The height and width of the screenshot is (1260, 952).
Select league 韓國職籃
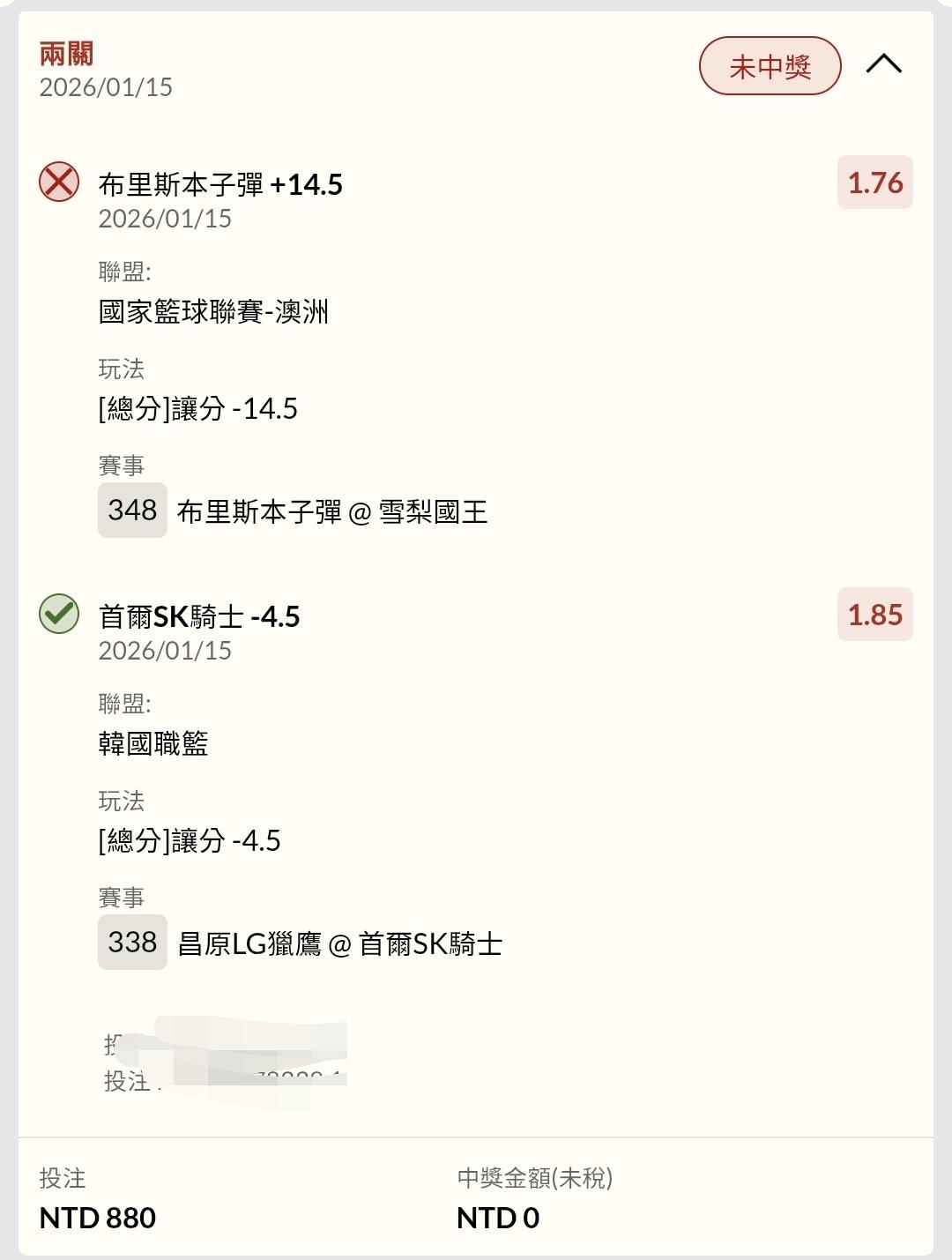point(153,744)
